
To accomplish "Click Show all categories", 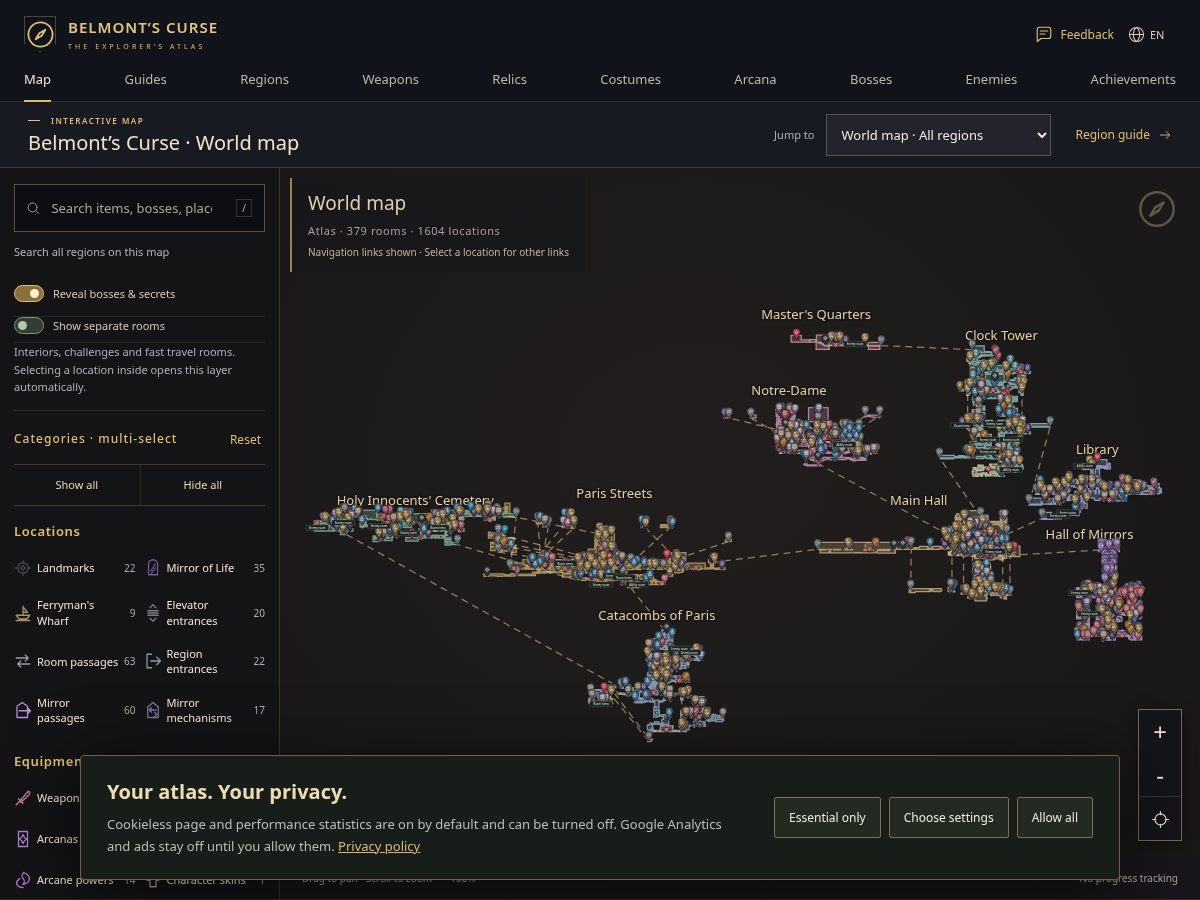I will click(x=77, y=485).
